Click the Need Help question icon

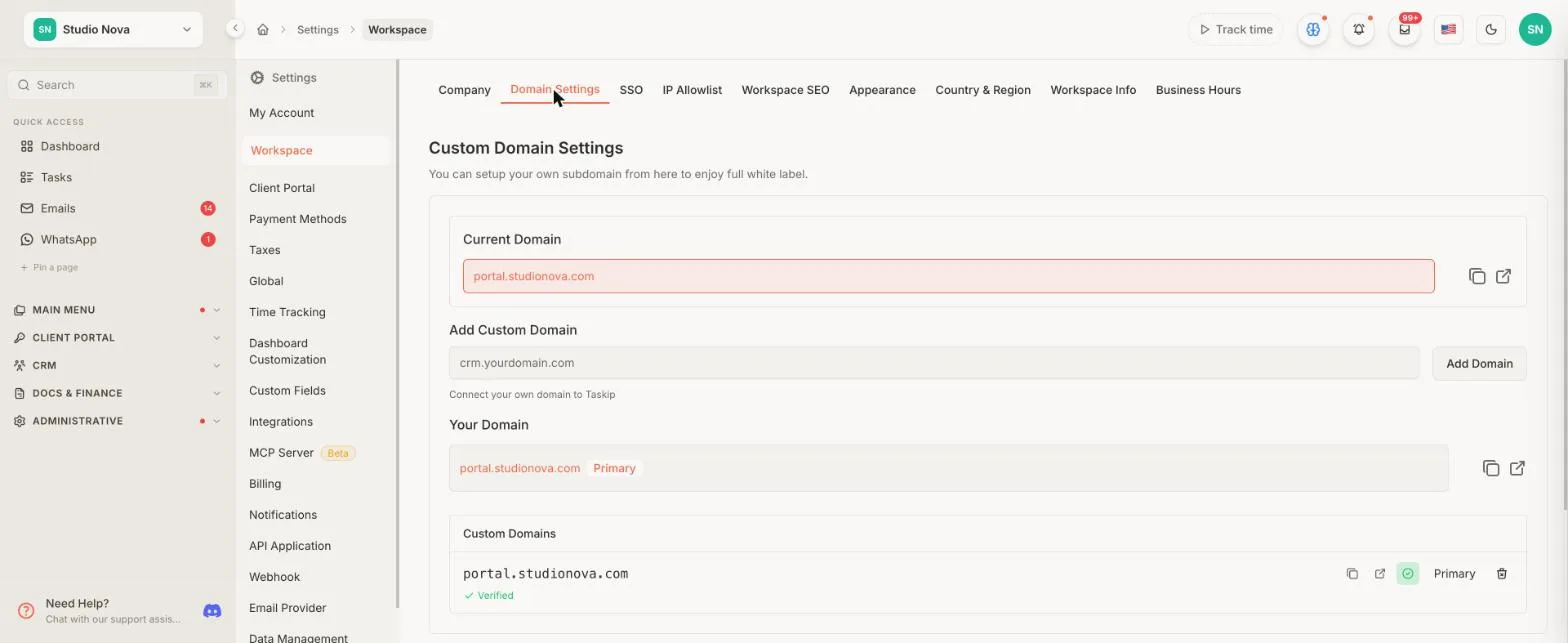click(x=26, y=611)
